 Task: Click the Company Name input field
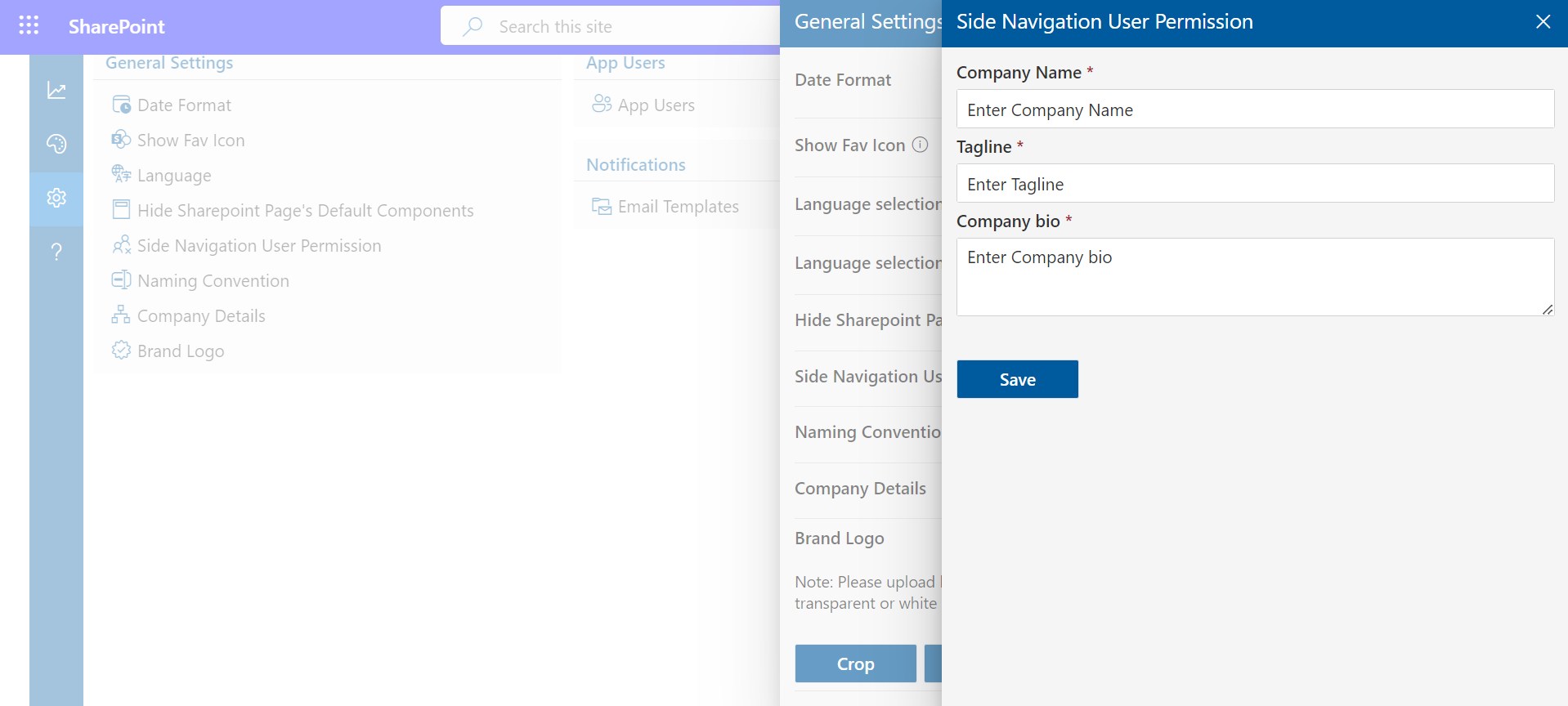coord(1255,109)
